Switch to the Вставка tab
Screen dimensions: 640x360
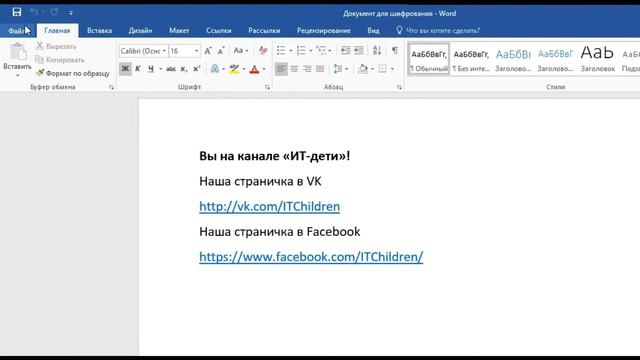click(x=100, y=31)
